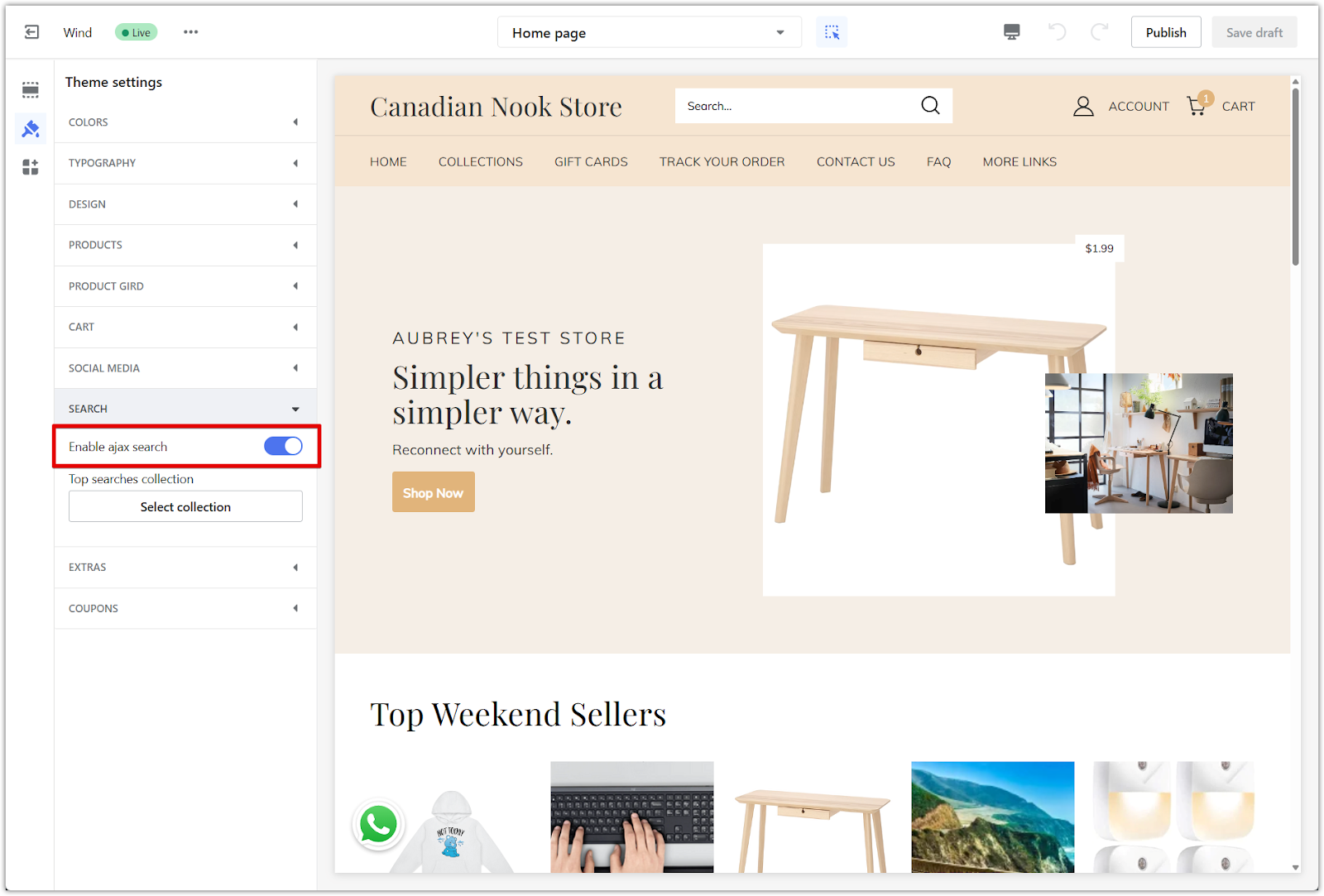Click Select collection button
The width and height of the screenshot is (1324, 896).
(x=185, y=507)
